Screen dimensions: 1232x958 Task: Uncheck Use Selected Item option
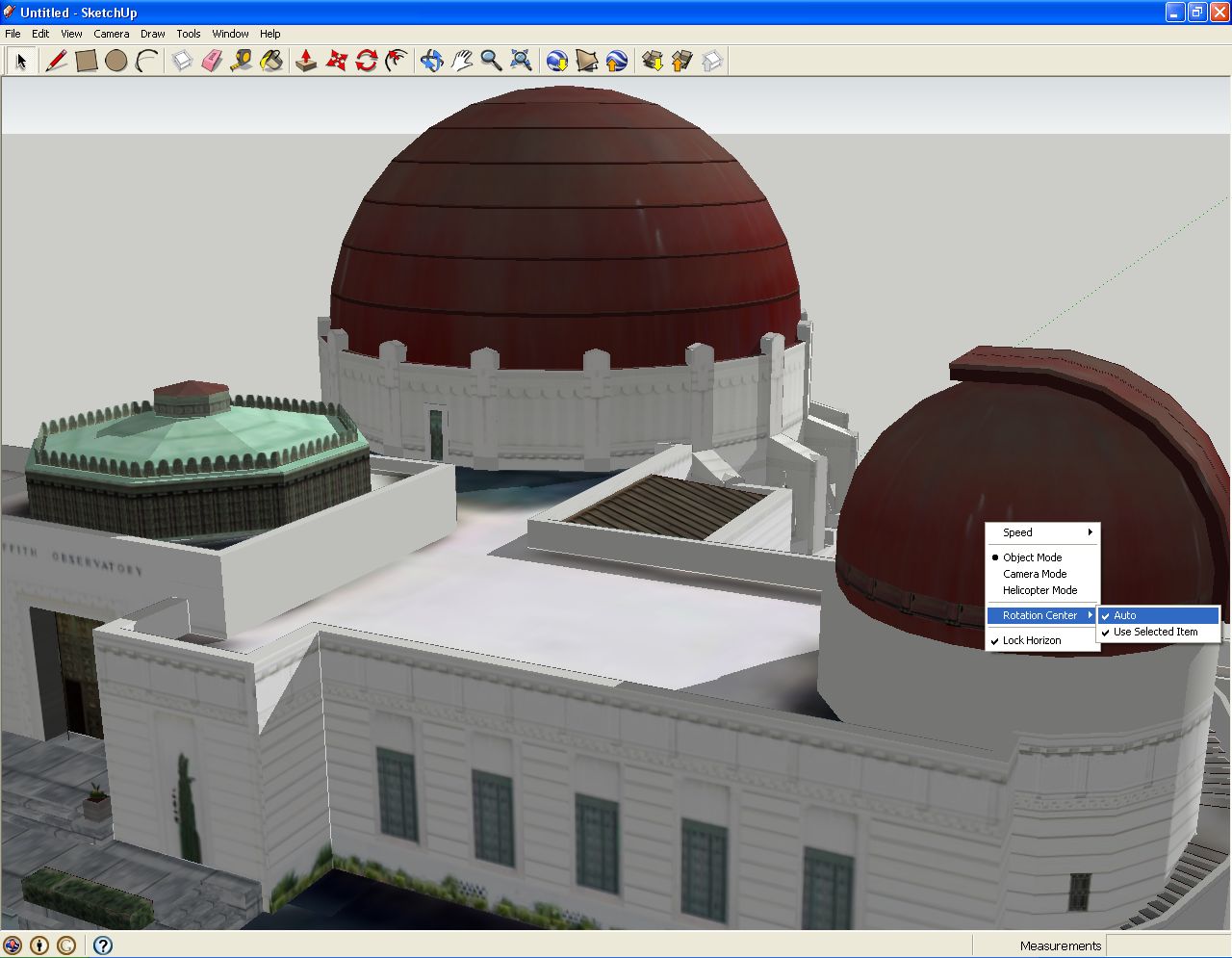(x=1155, y=633)
